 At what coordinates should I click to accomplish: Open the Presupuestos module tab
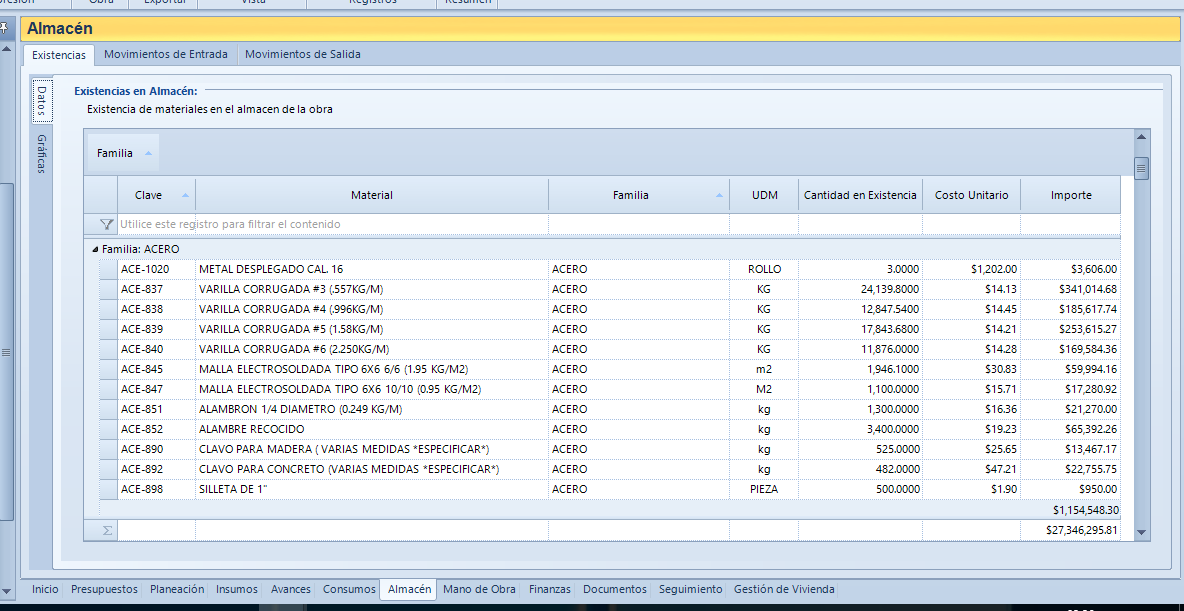click(104, 589)
